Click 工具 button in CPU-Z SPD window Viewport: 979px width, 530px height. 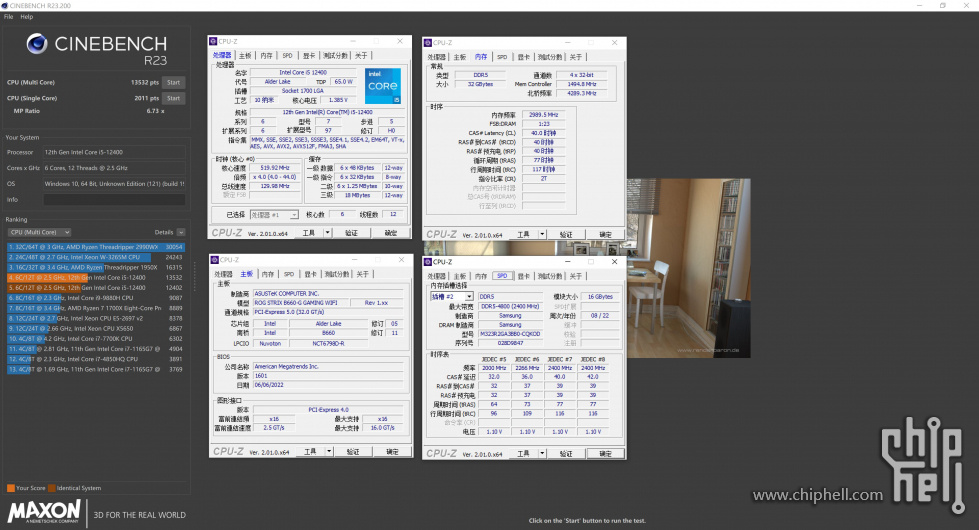tap(523, 453)
